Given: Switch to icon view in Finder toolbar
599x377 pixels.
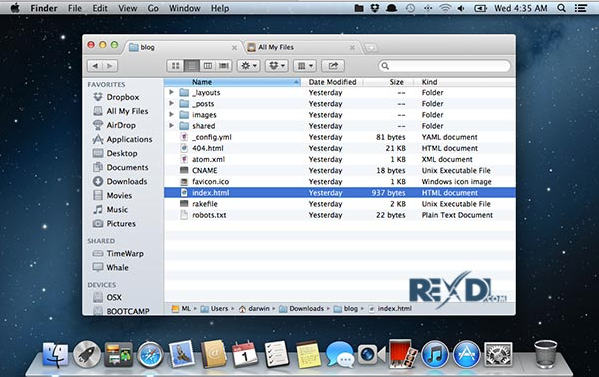Looking at the screenshot, I should click(175, 66).
